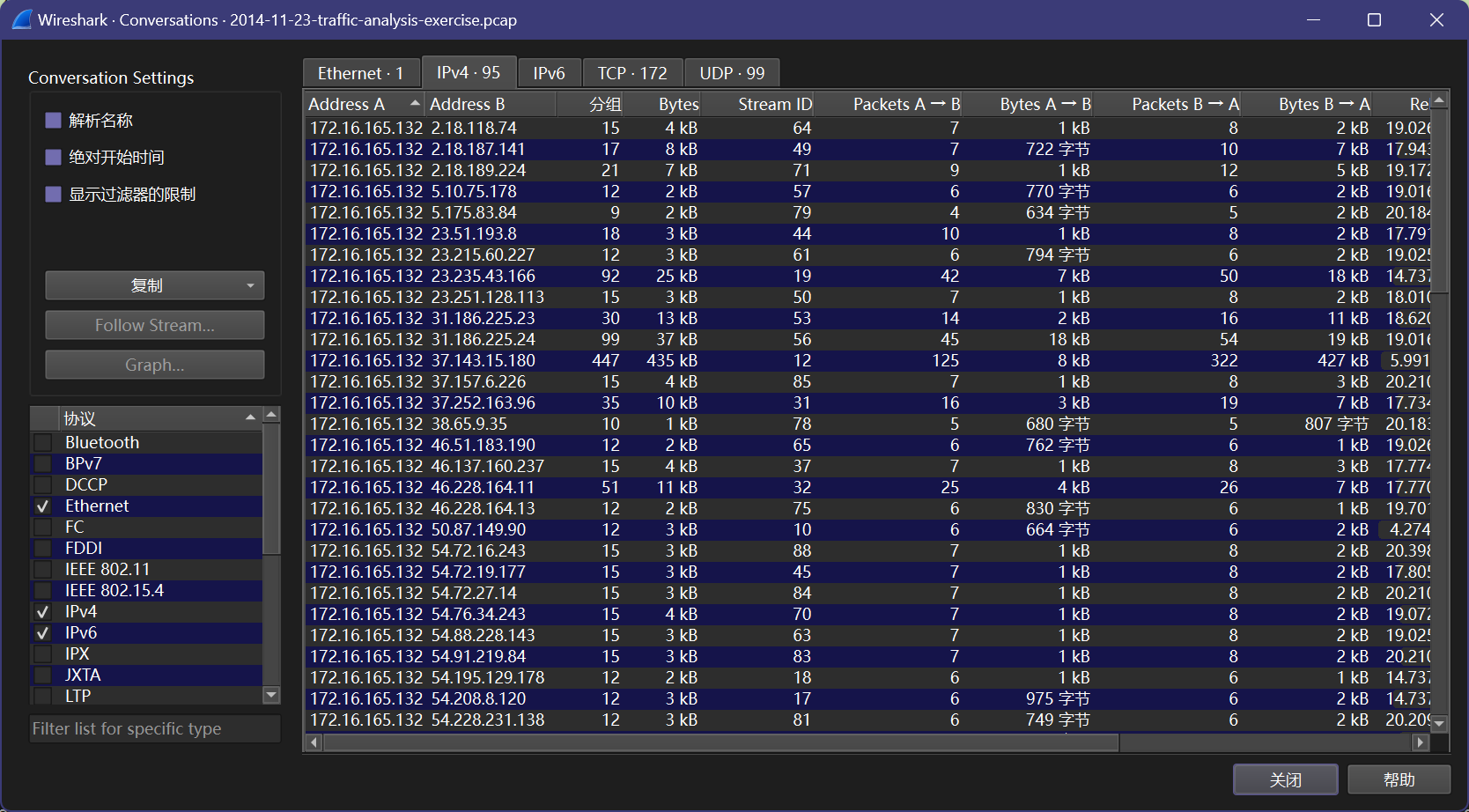Toggle the 绝对开始时间 checkbox
The image size is (1469, 812).
[x=53, y=157]
